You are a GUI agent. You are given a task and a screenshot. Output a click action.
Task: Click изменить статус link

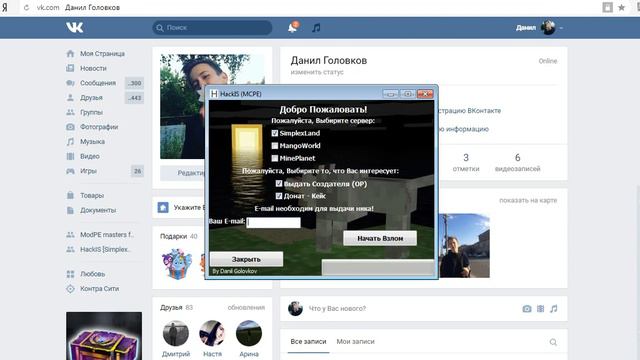coord(317,72)
